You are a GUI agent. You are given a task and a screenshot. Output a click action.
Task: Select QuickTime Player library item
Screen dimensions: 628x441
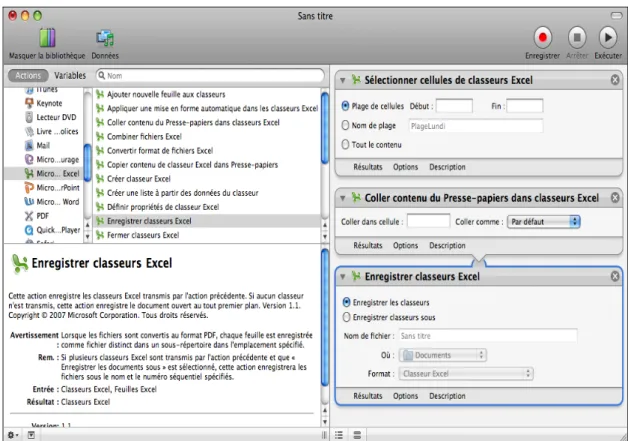click(x=52, y=230)
